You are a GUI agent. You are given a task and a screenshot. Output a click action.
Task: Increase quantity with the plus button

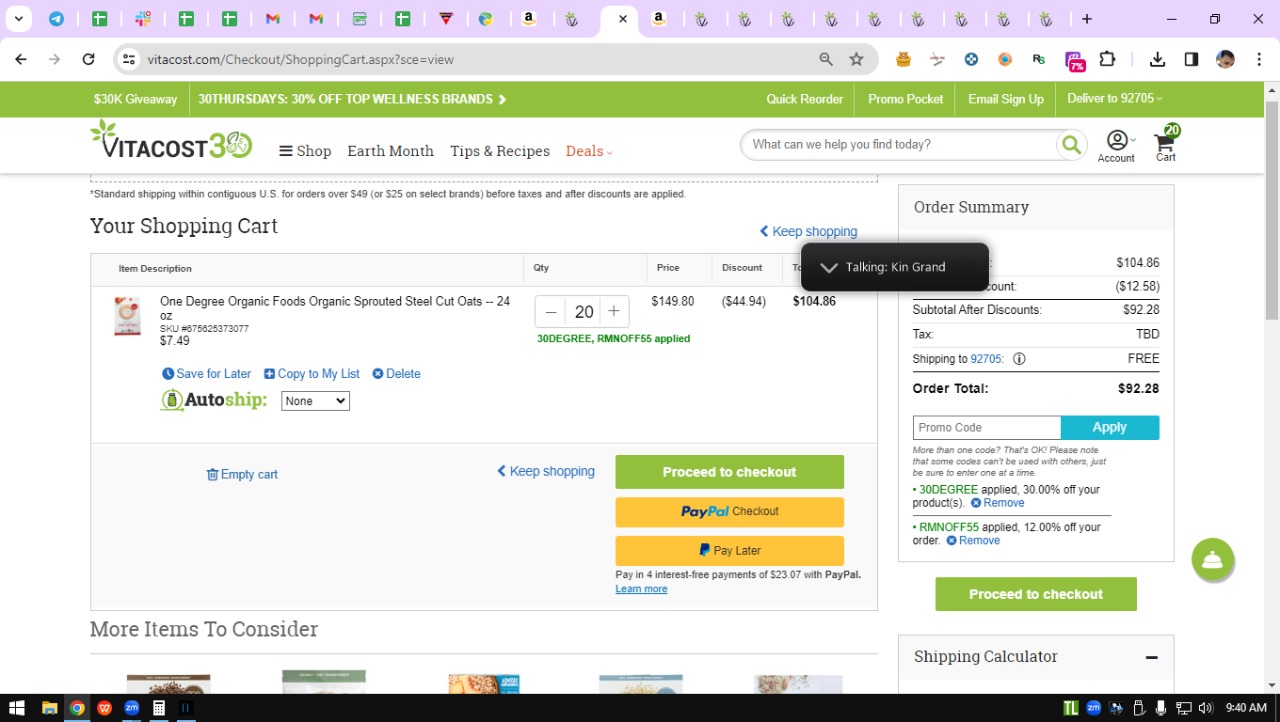(x=614, y=312)
